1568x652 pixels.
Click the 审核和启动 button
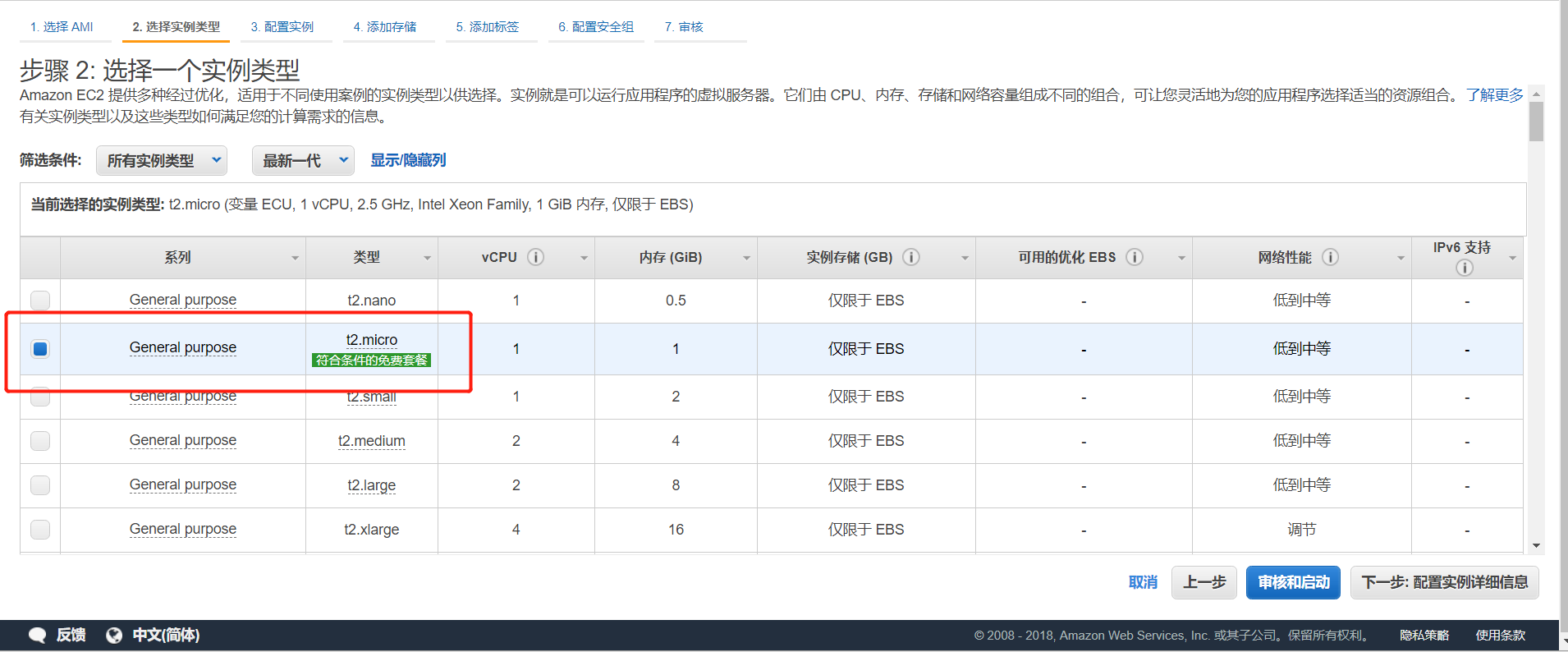[1293, 582]
